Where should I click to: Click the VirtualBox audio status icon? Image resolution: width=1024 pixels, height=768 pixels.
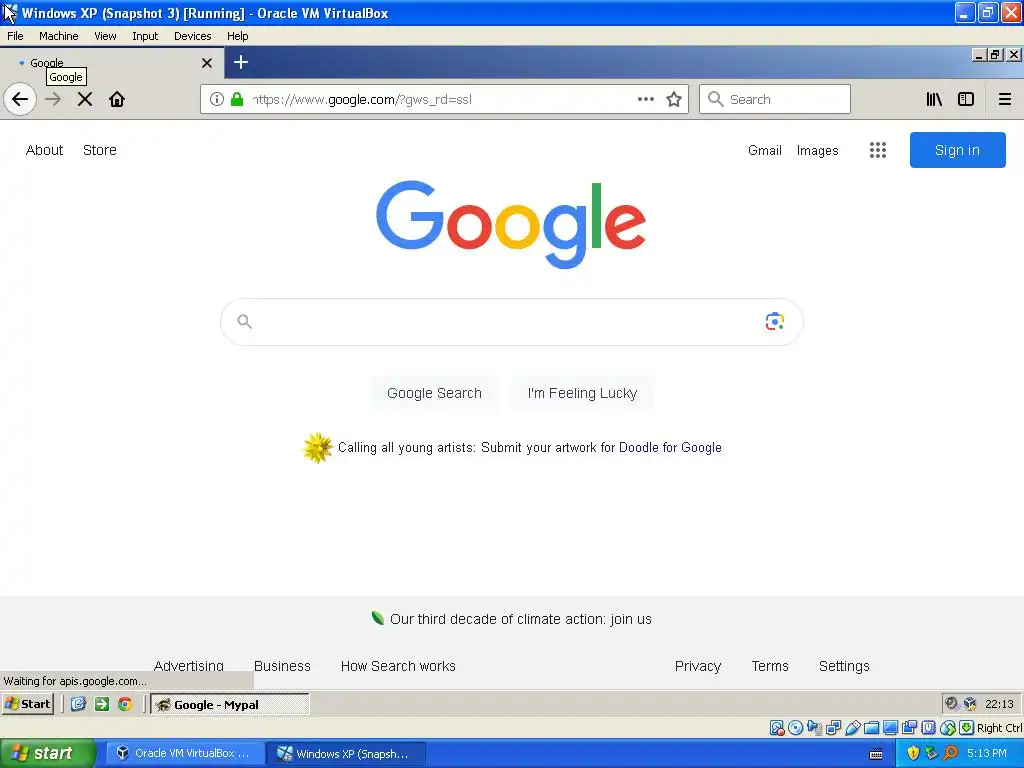(814, 728)
